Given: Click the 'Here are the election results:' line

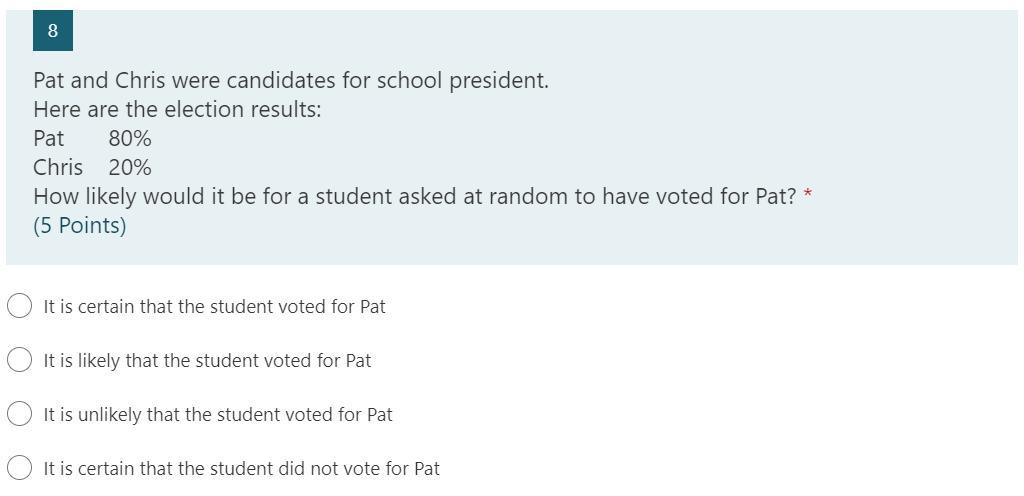Looking at the screenshot, I should [x=177, y=110].
